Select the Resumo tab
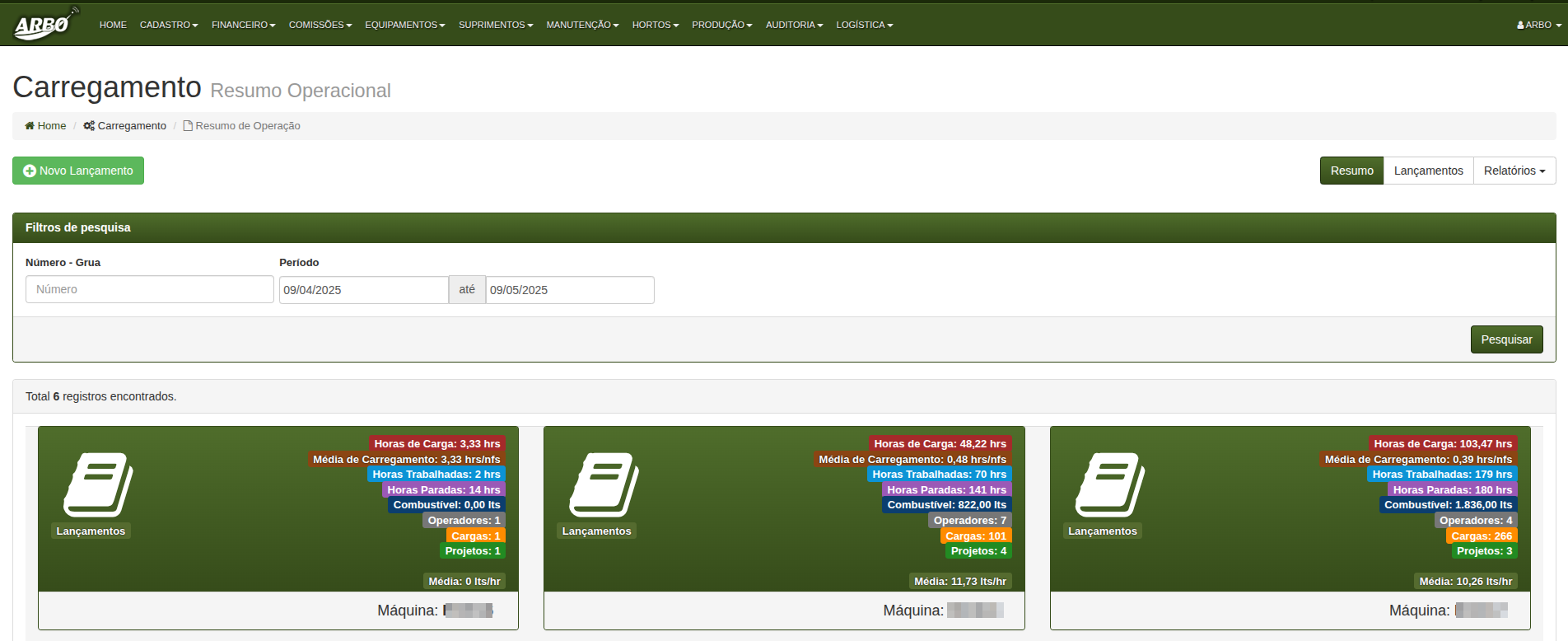The width and height of the screenshot is (1568, 641). pyautogui.click(x=1351, y=171)
